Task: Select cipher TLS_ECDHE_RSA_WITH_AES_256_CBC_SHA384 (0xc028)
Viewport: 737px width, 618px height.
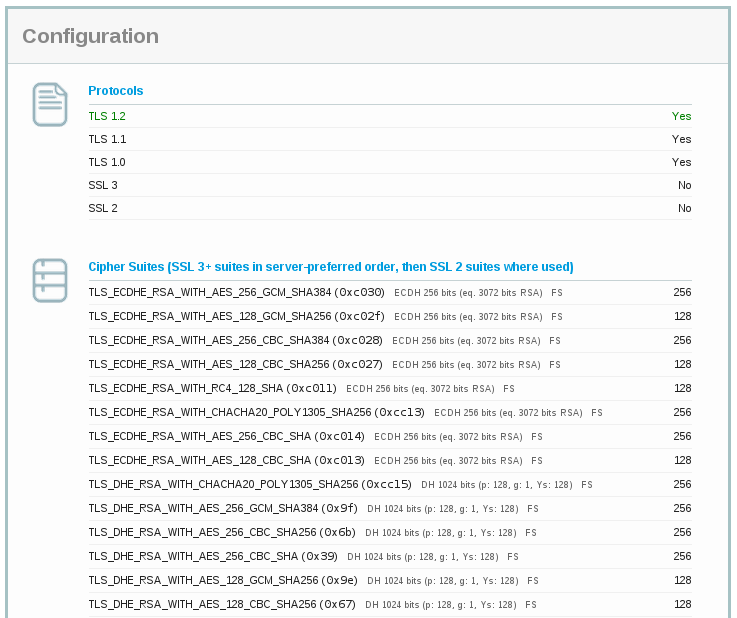Action: 235,340
